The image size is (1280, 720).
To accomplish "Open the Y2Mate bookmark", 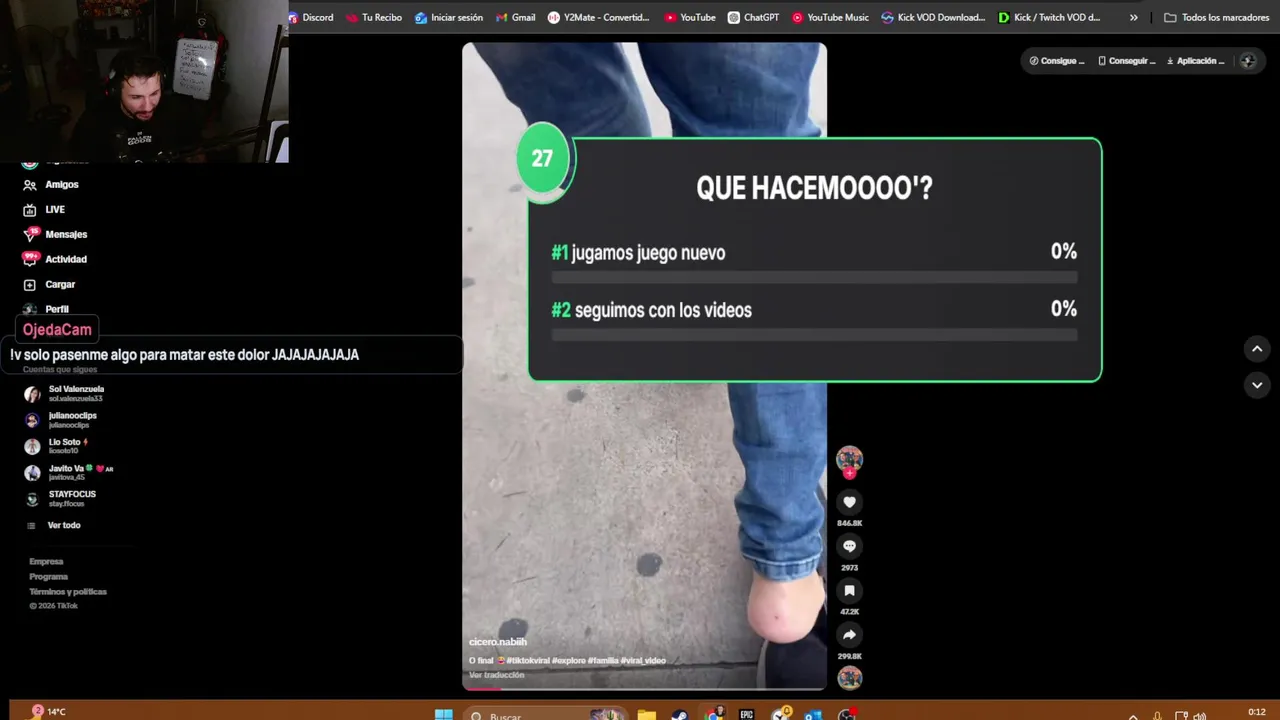I will pos(598,17).
